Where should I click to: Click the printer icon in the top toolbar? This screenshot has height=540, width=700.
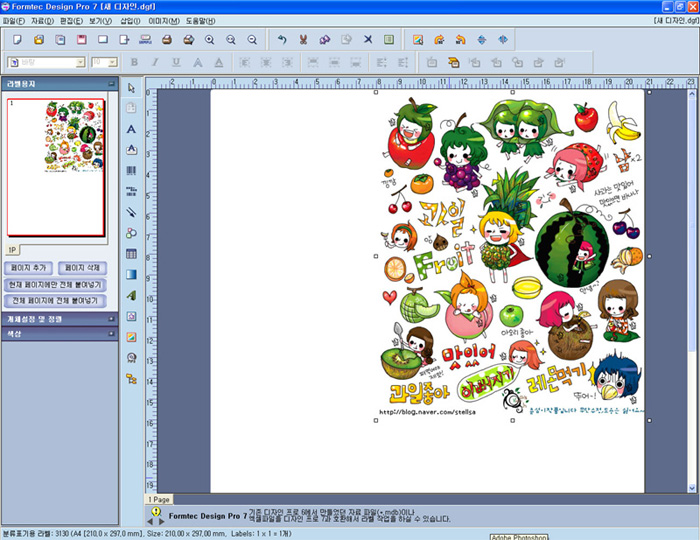click(167, 40)
